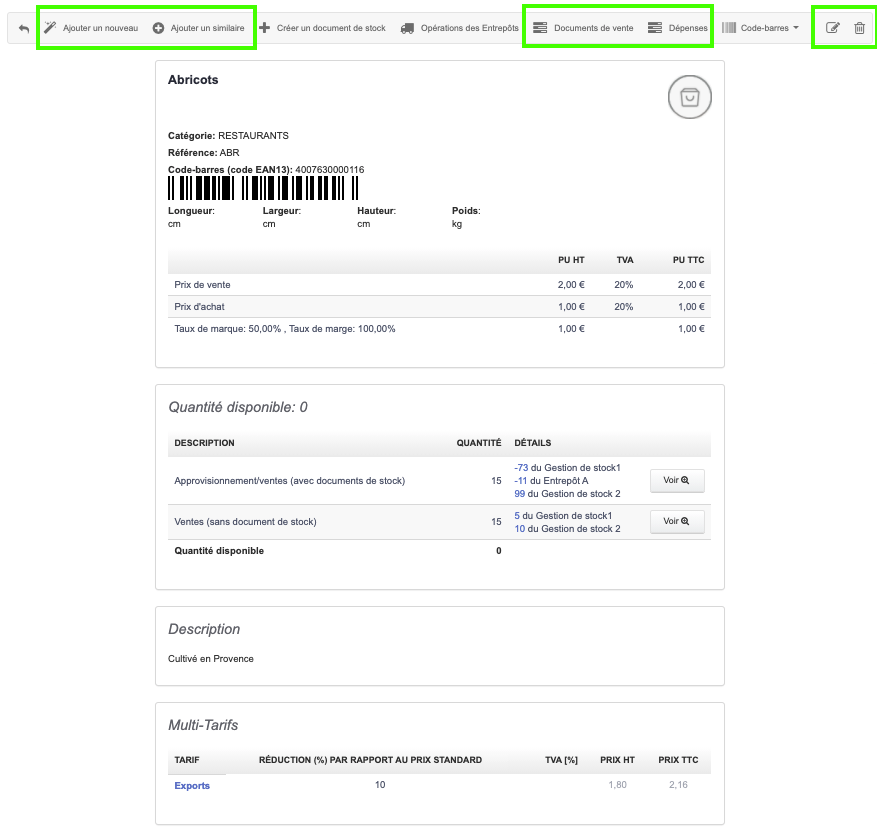The width and height of the screenshot is (877, 833).
Task: Click the magnifier icon on the first Voir button
Action: point(683,480)
